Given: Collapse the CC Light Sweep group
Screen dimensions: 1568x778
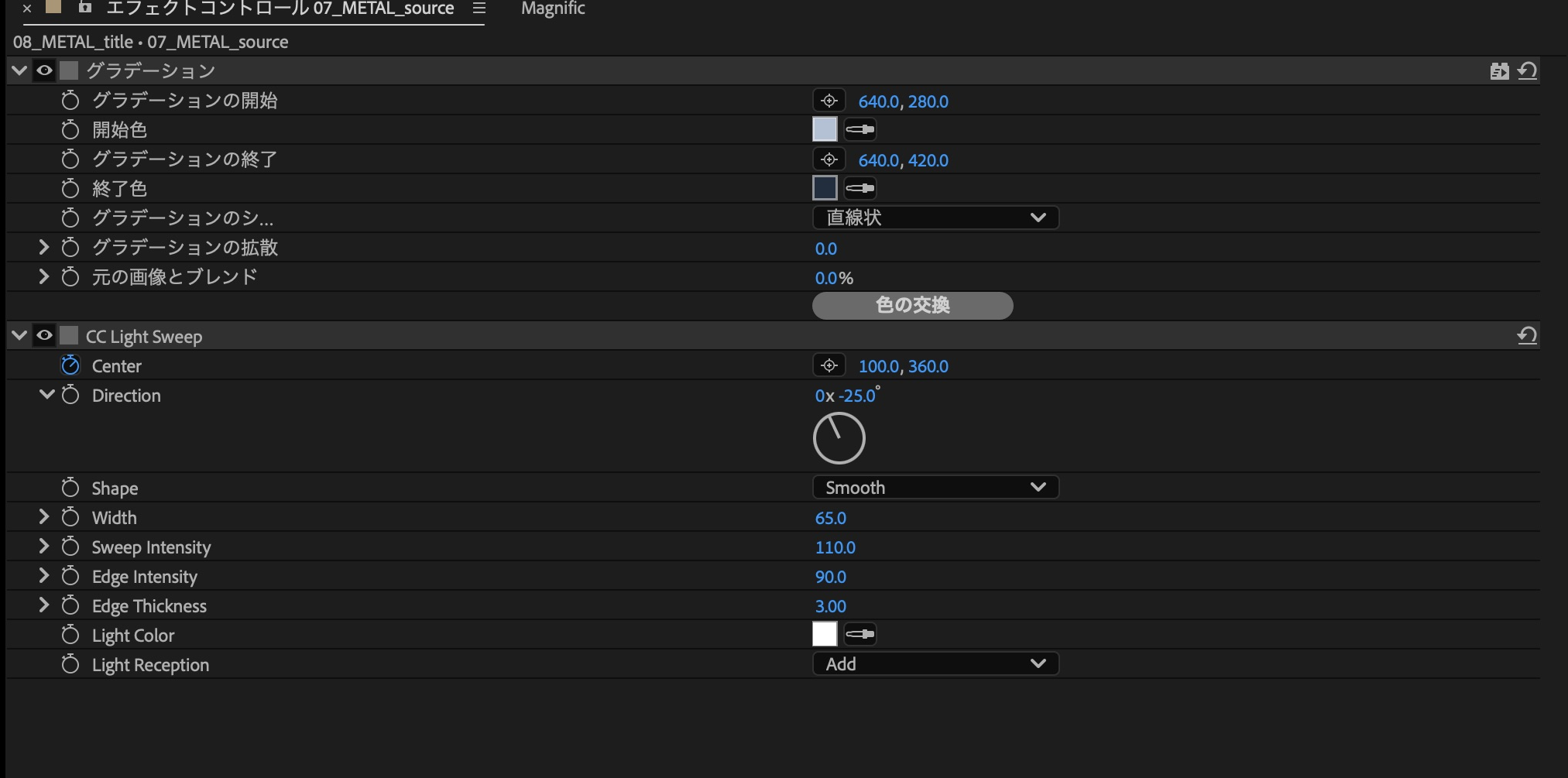Looking at the screenshot, I should click(x=19, y=335).
